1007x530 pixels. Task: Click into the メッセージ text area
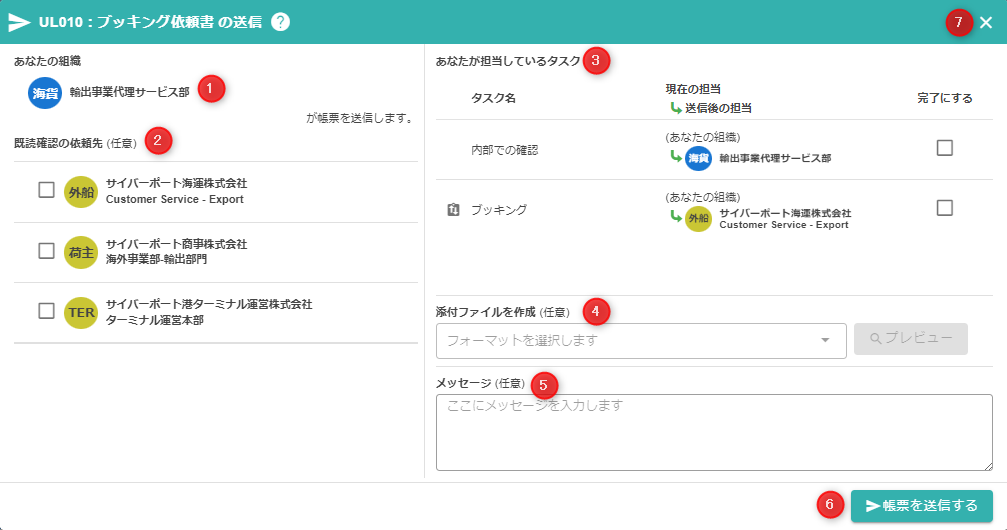coord(714,432)
